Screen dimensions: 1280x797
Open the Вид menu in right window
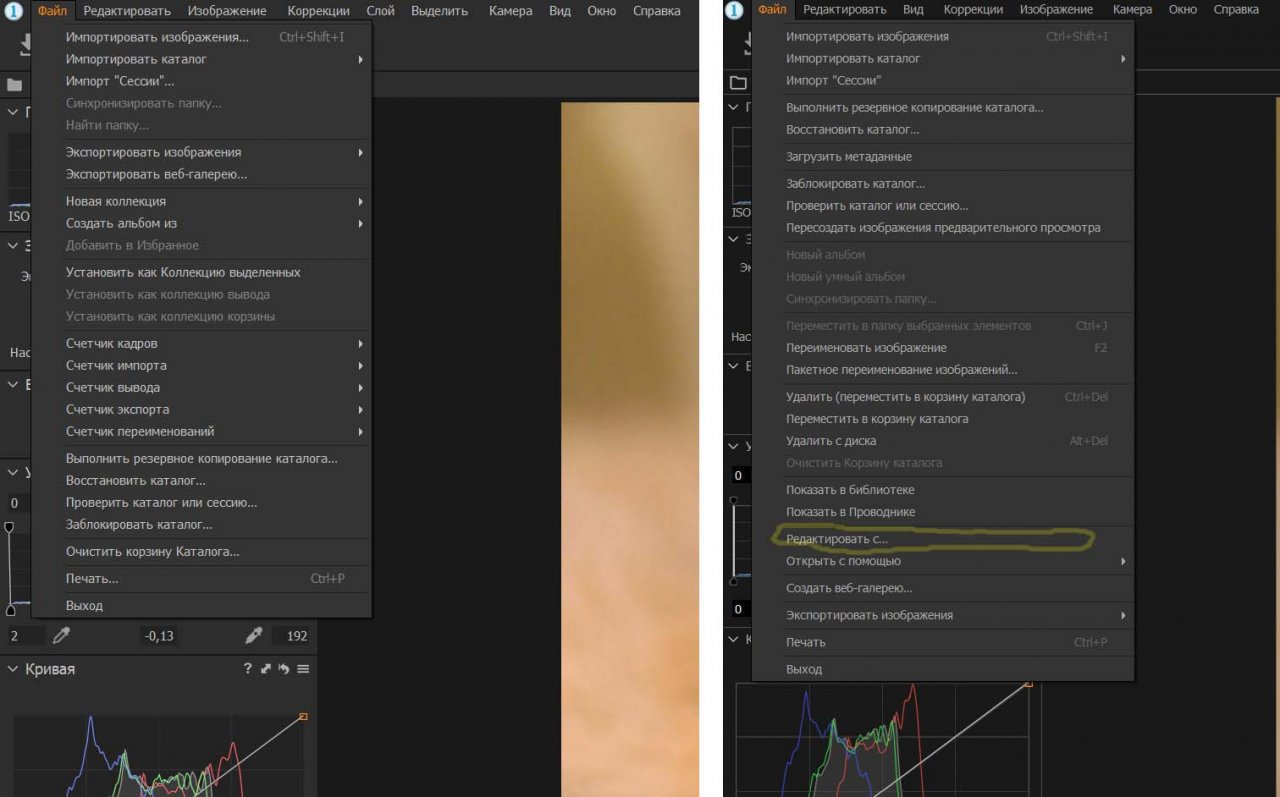[x=913, y=10]
